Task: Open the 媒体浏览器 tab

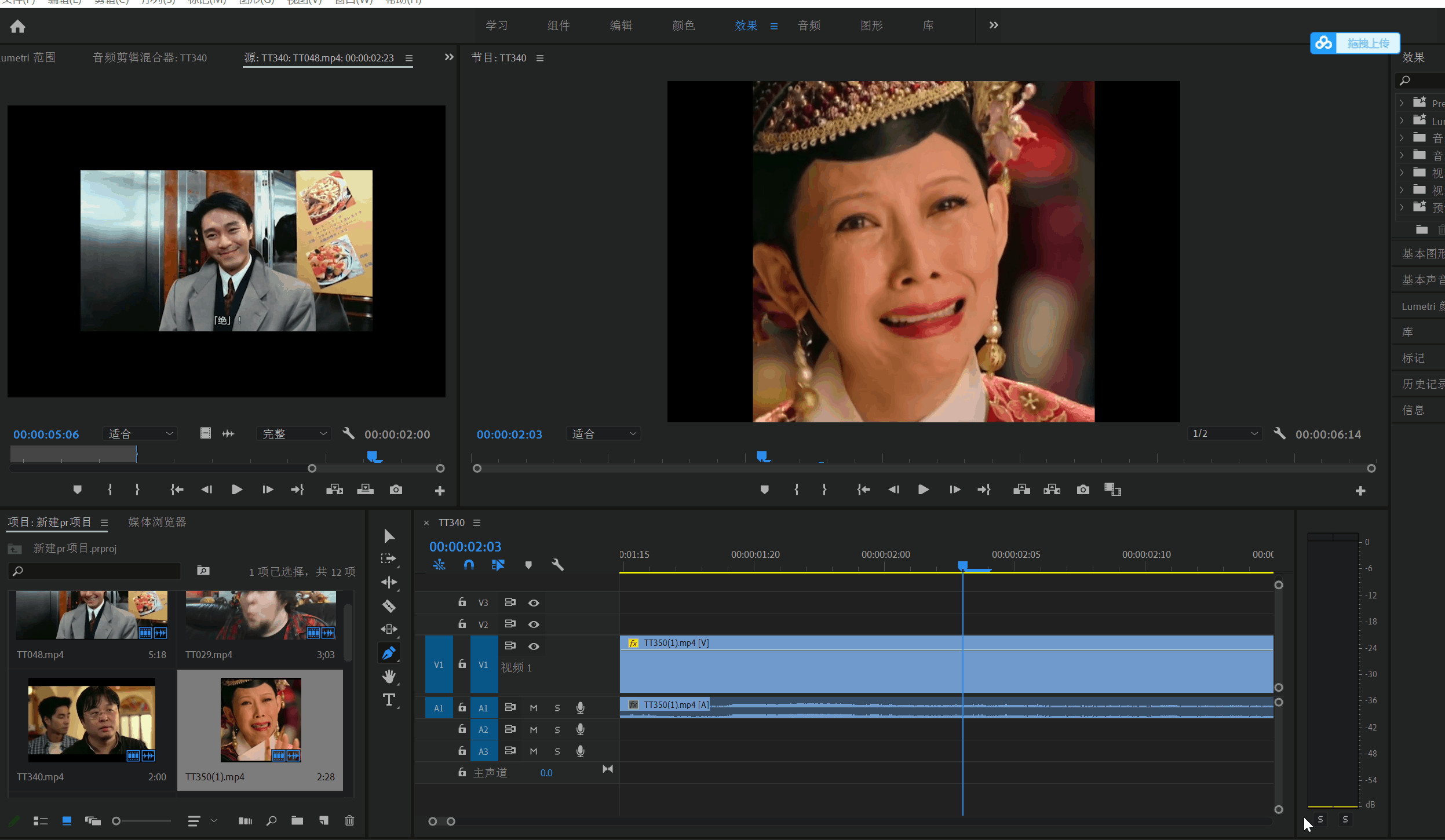Action: click(x=157, y=522)
